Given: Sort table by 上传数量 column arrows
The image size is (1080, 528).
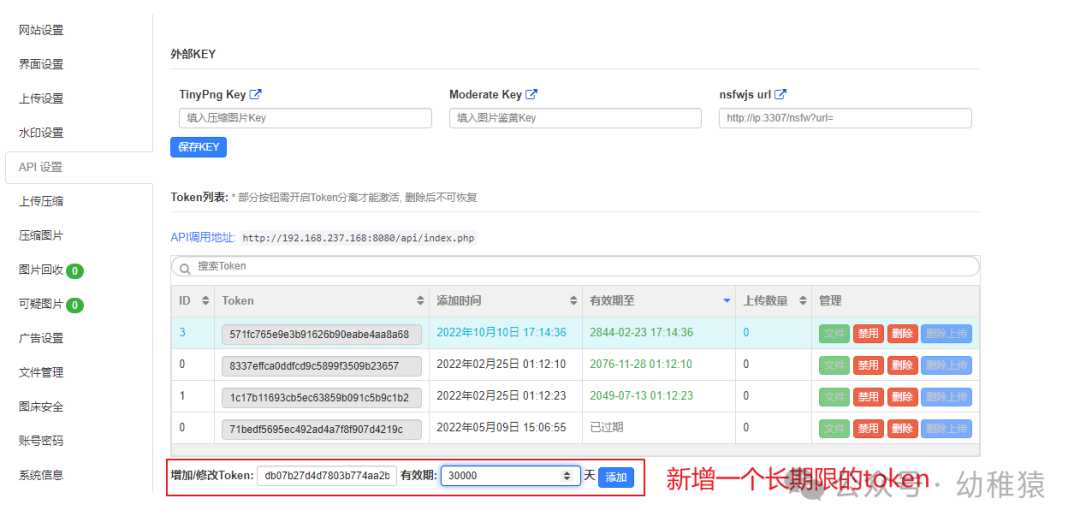Looking at the screenshot, I should click(x=802, y=301).
